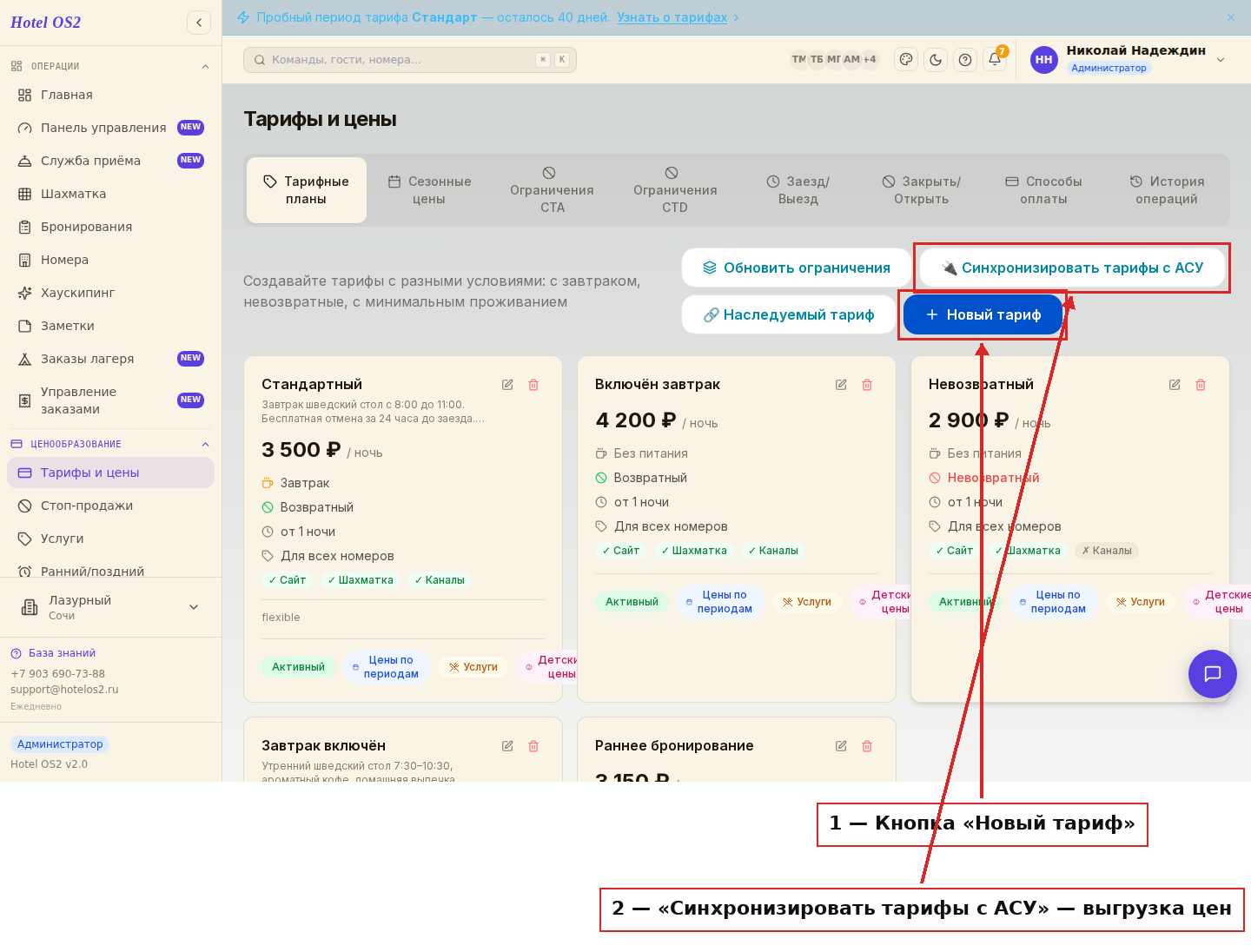The height and width of the screenshot is (952, 1251).
Task: Open Услуги chip on Невозвратный card
Action: pos(1141,602)
